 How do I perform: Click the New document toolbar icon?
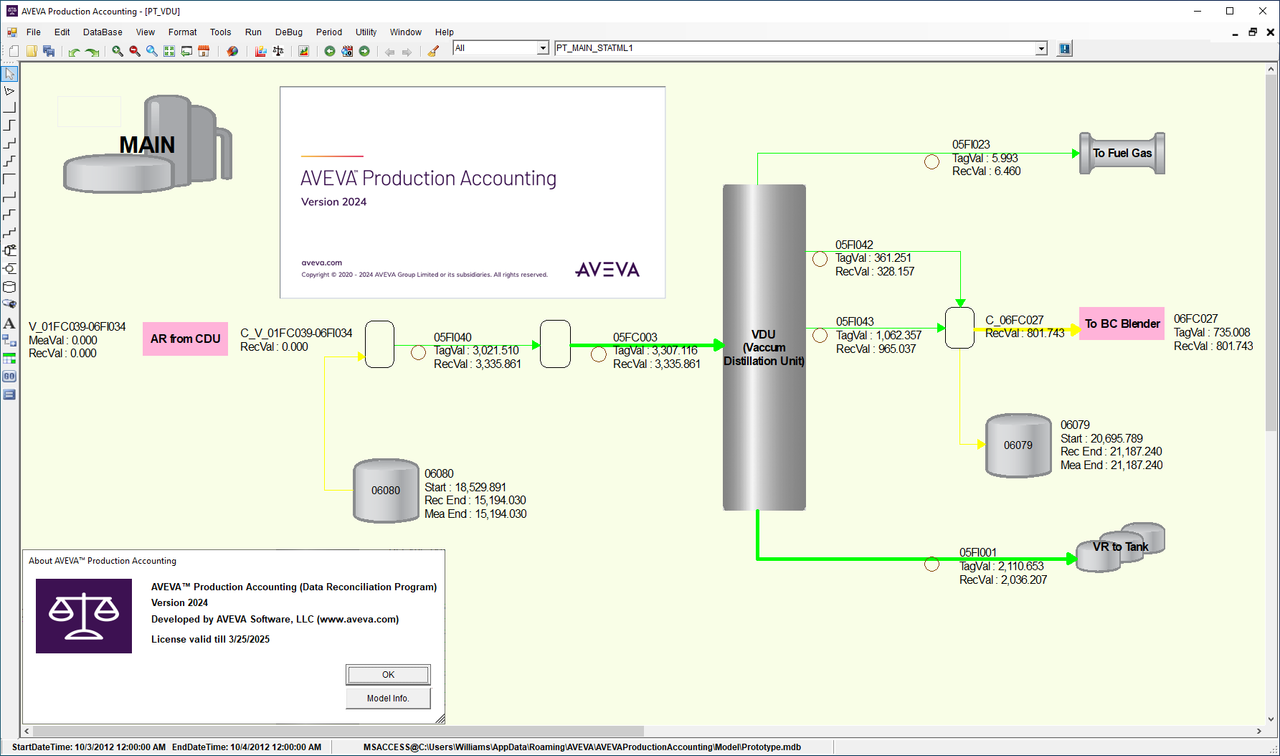(x=14, y=51)
